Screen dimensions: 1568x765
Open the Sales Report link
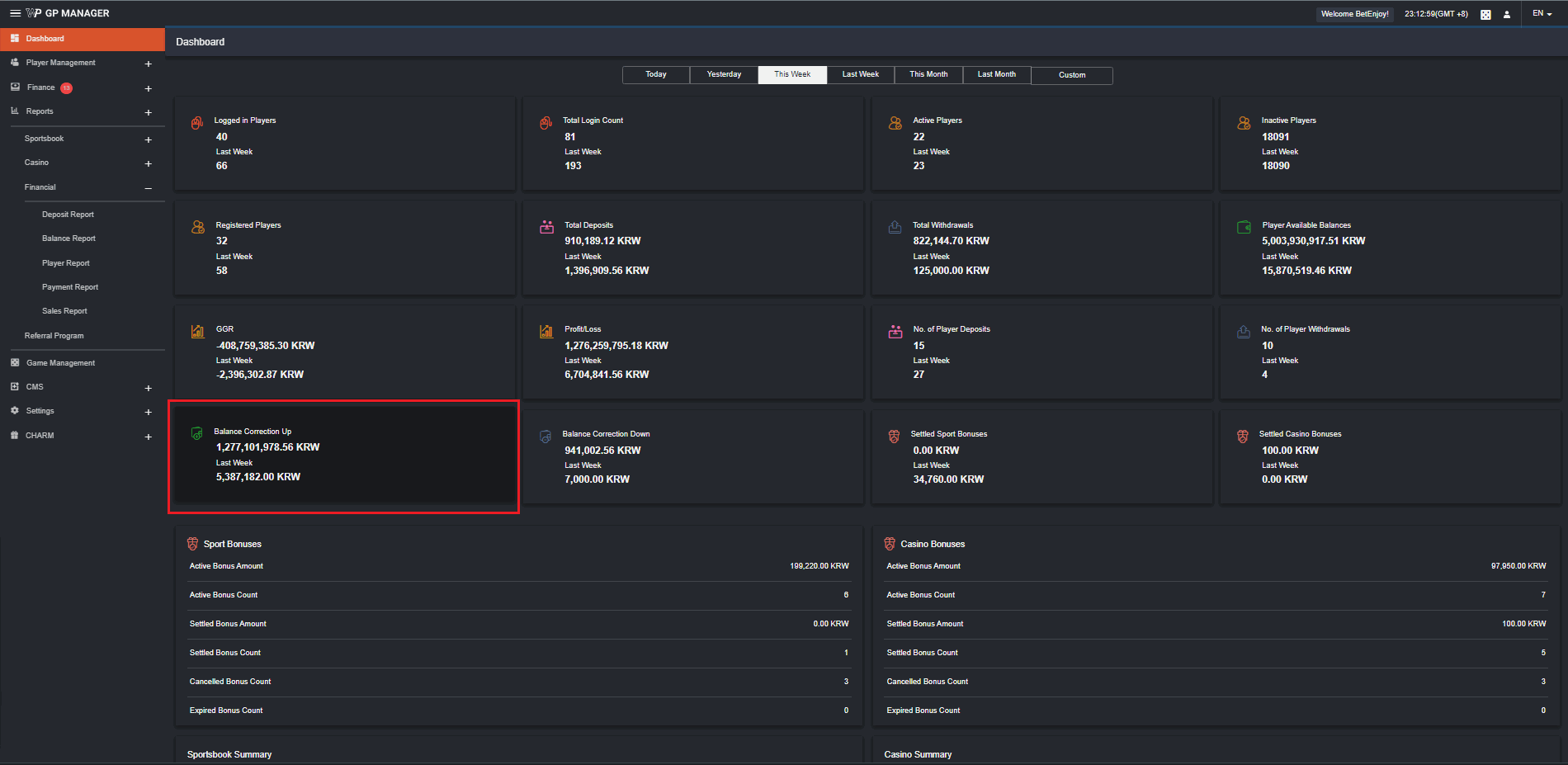[x=64, y=311]
